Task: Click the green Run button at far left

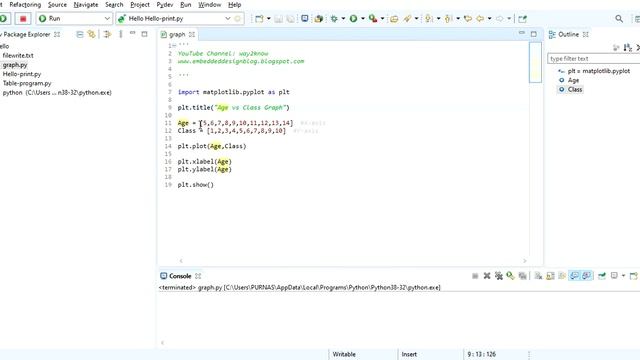Action: click(4, 18)
